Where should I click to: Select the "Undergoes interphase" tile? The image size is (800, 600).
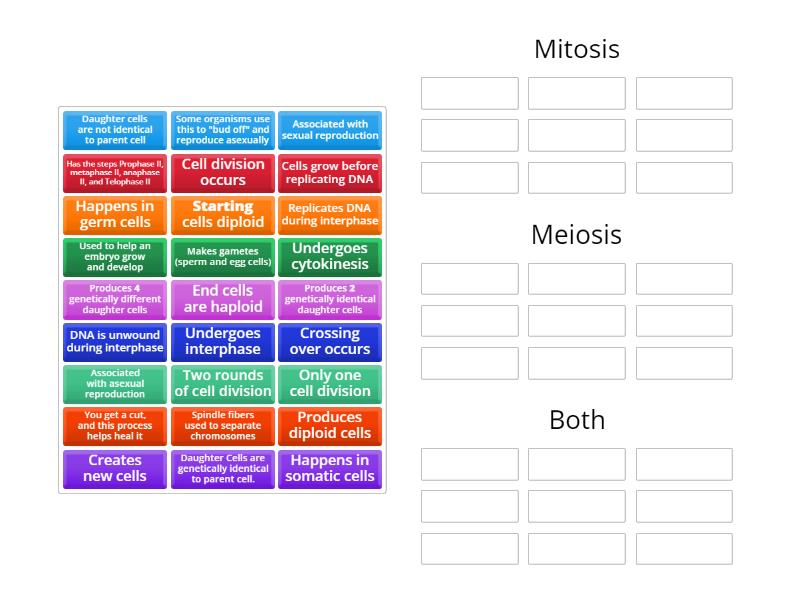222,341
